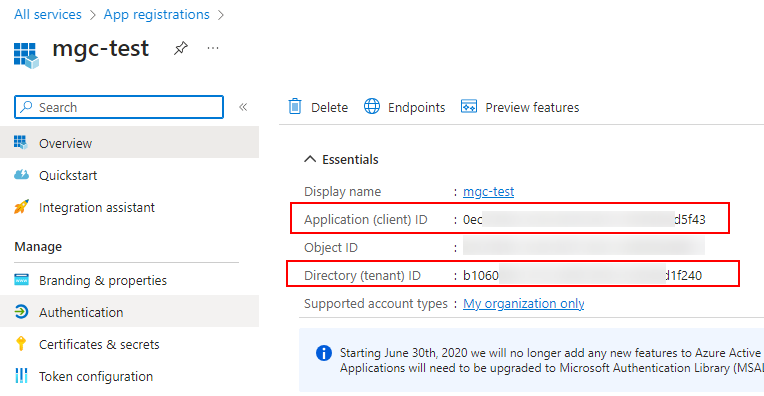
Task: Navigate to App registrations breadcrumb
Action: pos(156,15)
